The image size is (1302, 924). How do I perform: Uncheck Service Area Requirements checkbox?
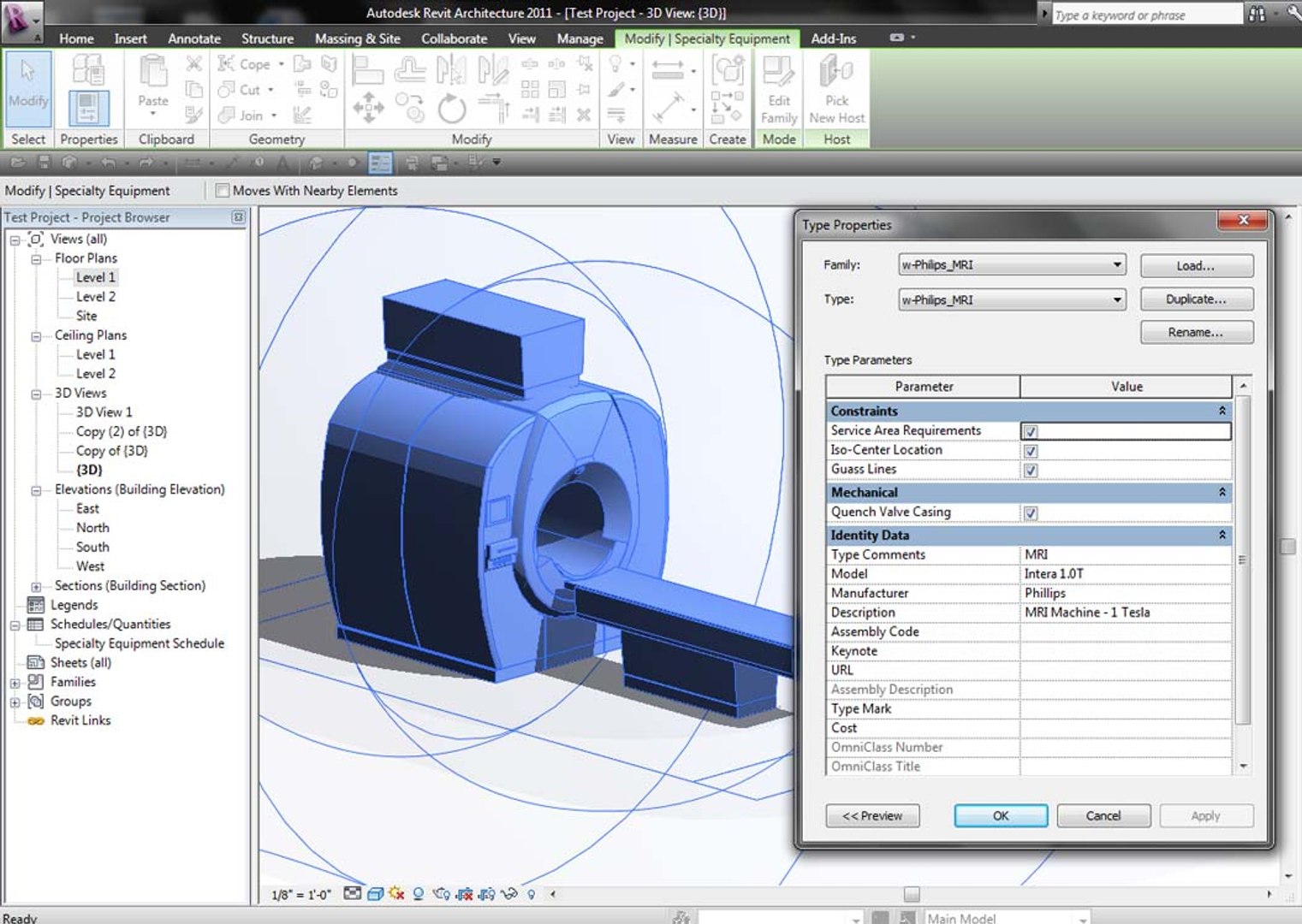[1031, 431]
